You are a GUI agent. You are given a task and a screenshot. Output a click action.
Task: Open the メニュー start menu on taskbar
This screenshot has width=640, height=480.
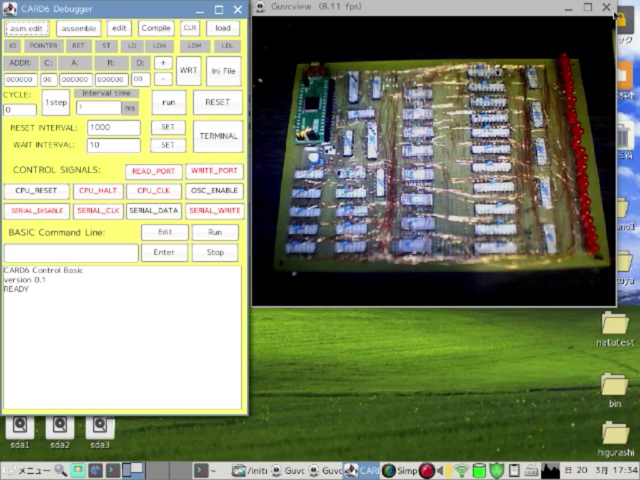point(26,471)
